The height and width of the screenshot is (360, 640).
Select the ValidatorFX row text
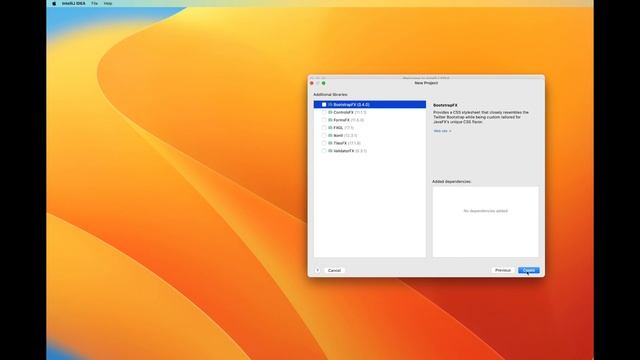[350, 151]
